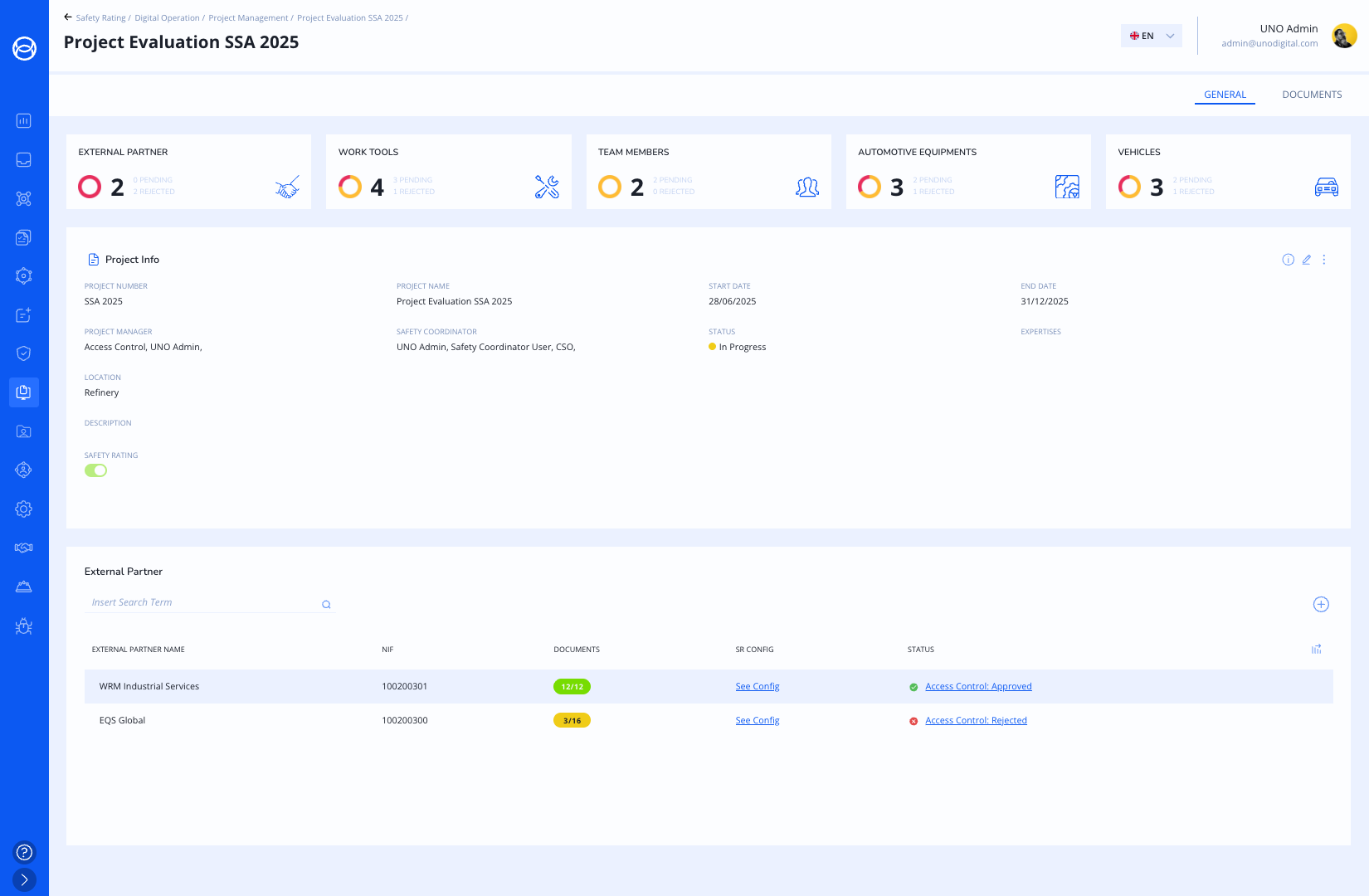Open the help question mark icon
1369x896 pixels.
[x=24, y=852]
